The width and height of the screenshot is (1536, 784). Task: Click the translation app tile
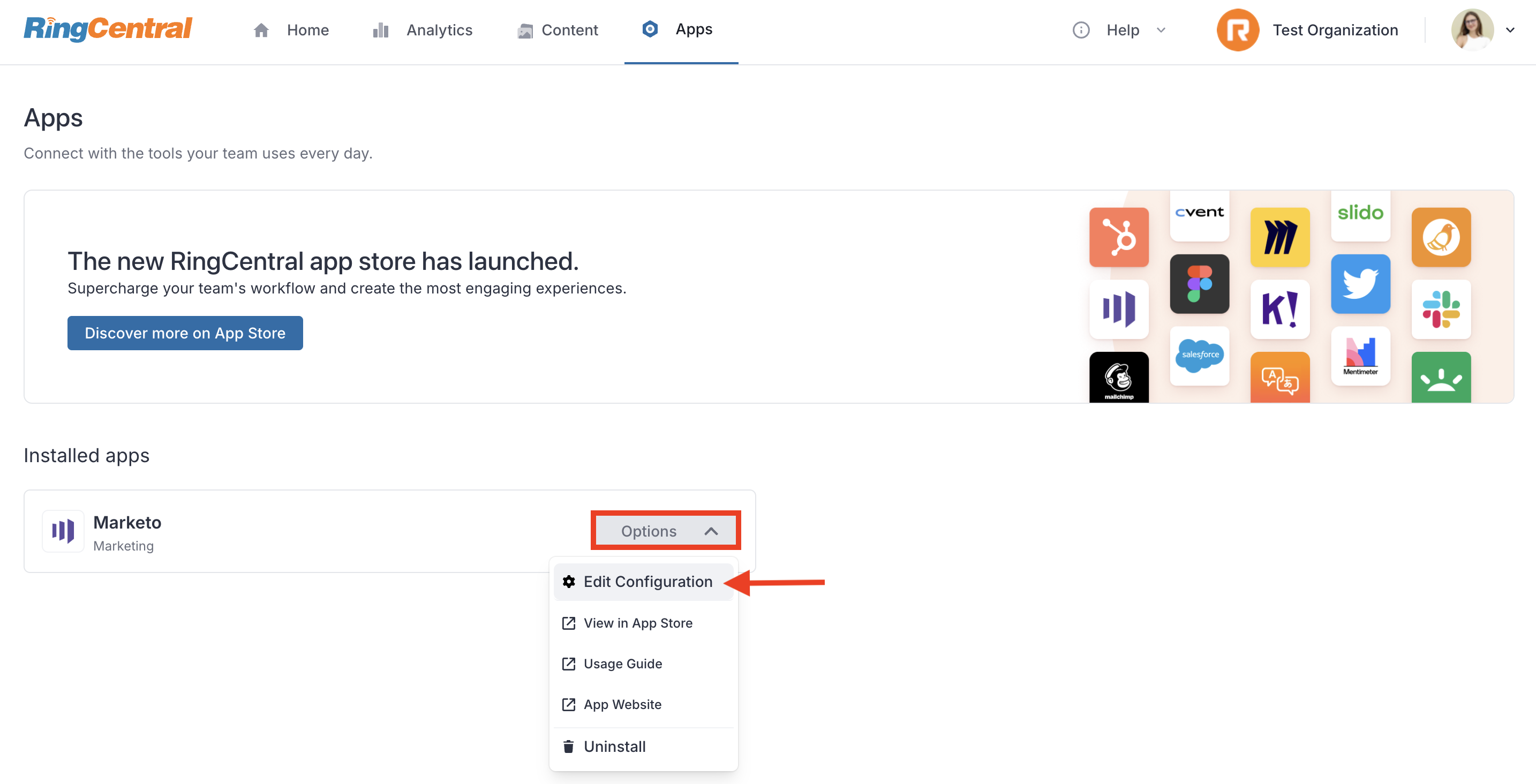pos(1279,378)
